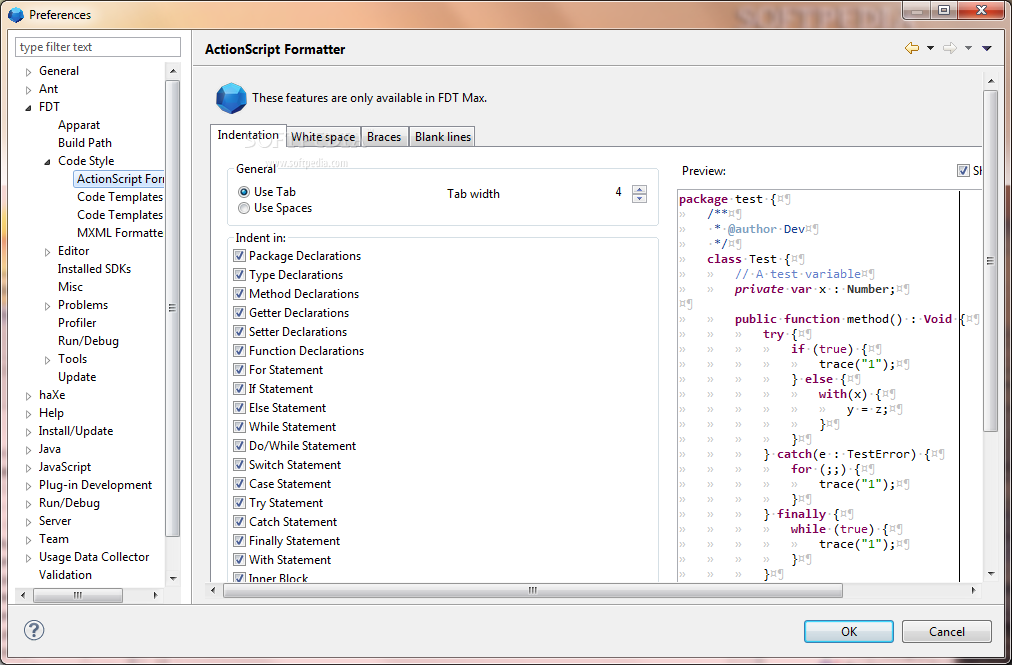Expand the Plug-in Development node

pyautogui.click(x=28, y=486)
